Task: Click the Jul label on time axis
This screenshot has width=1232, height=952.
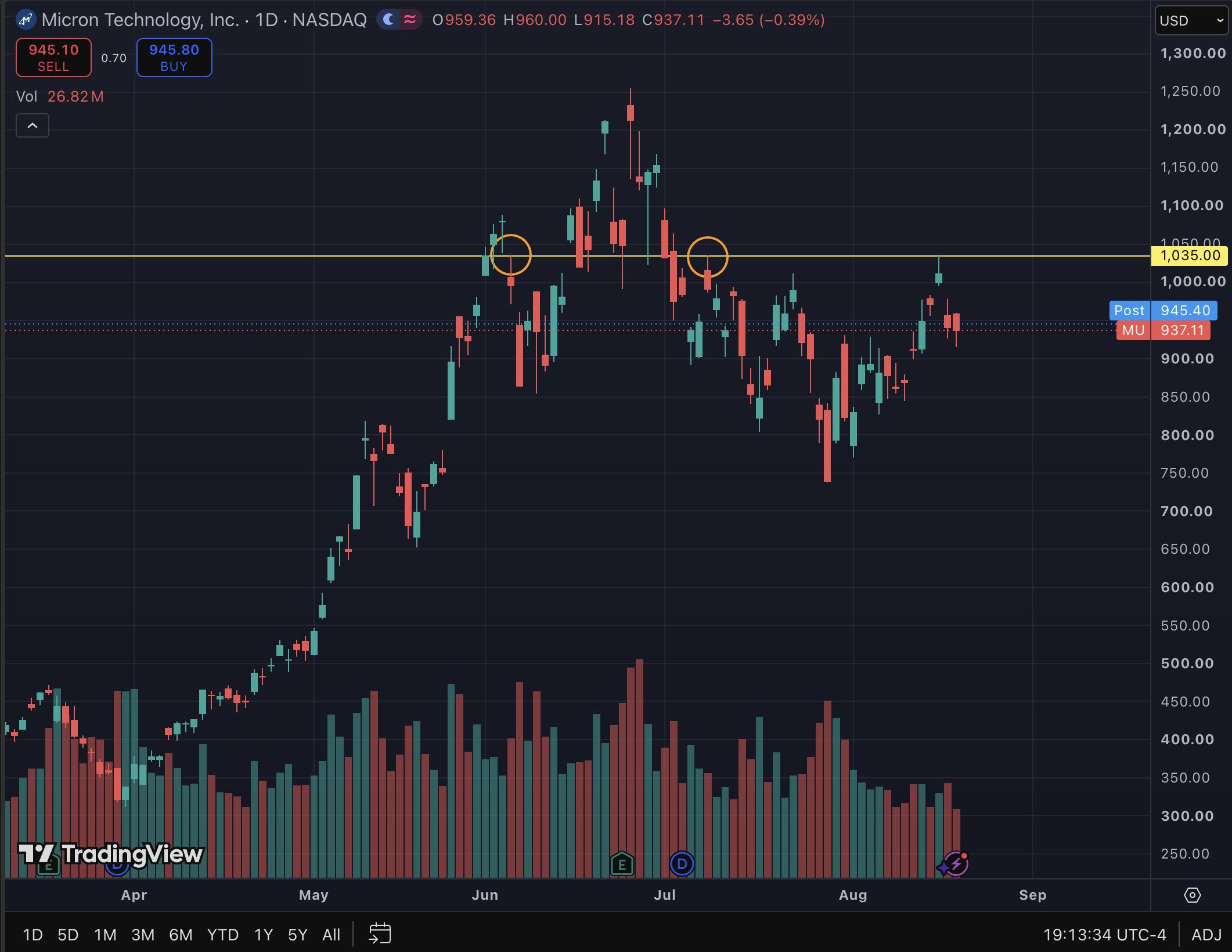Action: tap(665, 895)
